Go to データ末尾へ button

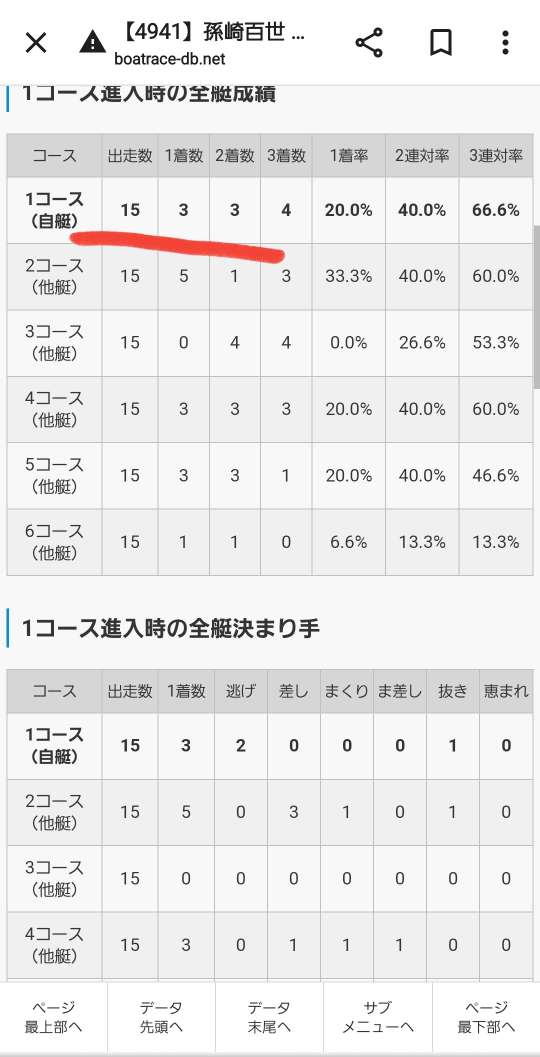click(270, 1017)
